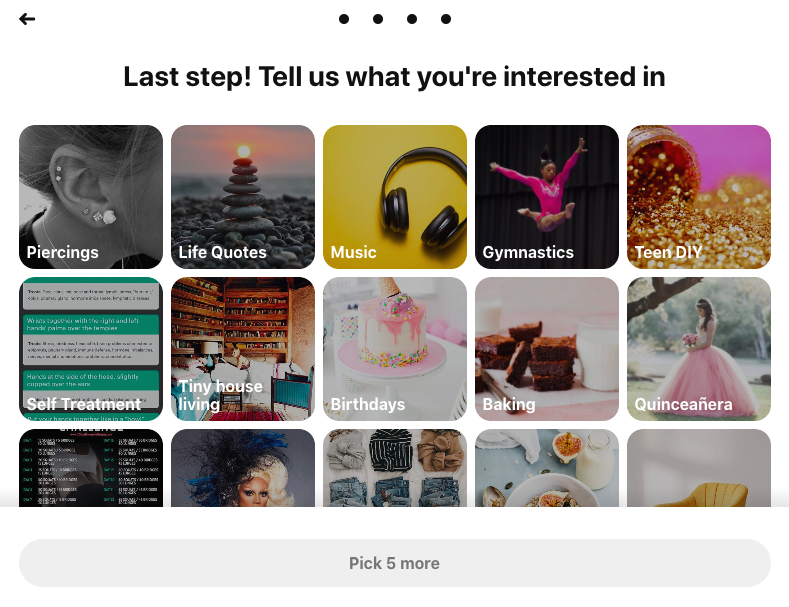Click the first progress step dot
The image size is (789, 607).
click(x=344, y=19)
